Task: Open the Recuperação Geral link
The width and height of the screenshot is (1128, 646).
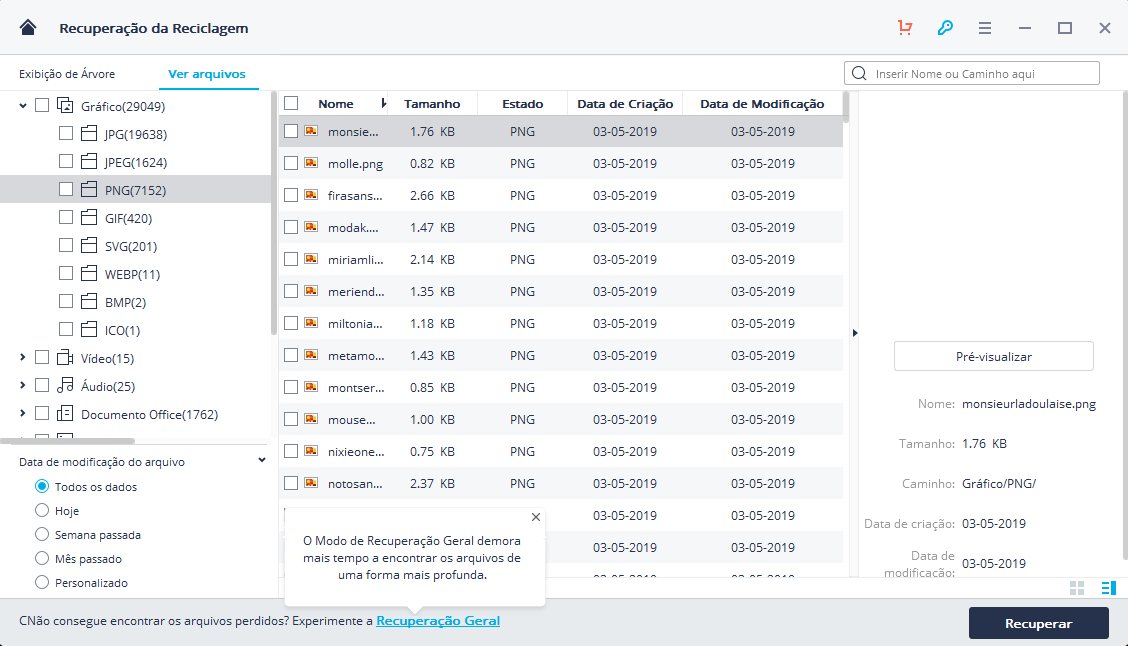Action: 438,621
